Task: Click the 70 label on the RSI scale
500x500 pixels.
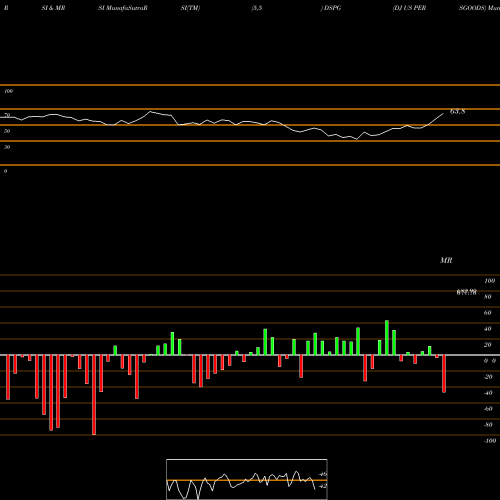Action: pos(7,115)
